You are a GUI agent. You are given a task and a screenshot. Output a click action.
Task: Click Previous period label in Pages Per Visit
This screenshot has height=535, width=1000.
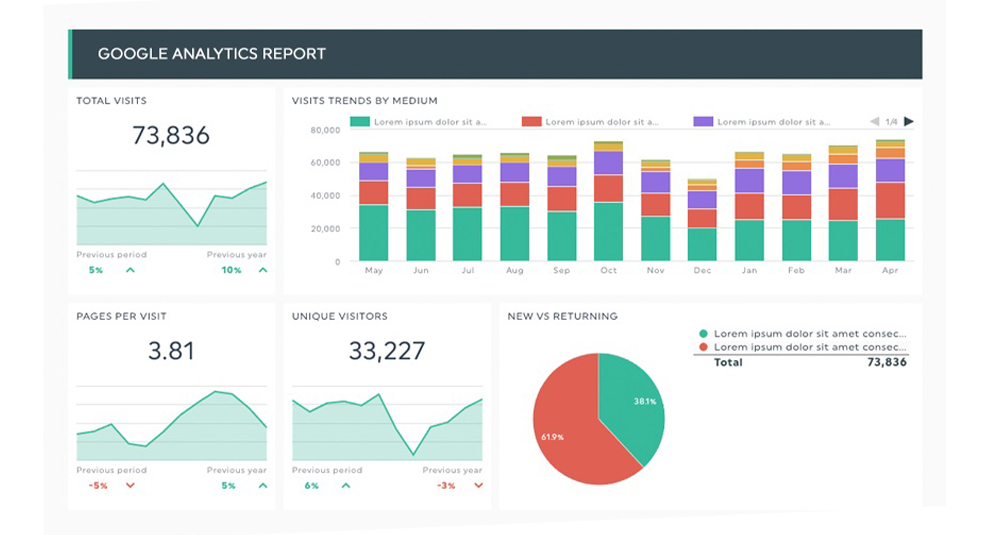pyautogui.click(x=112, y=470)
